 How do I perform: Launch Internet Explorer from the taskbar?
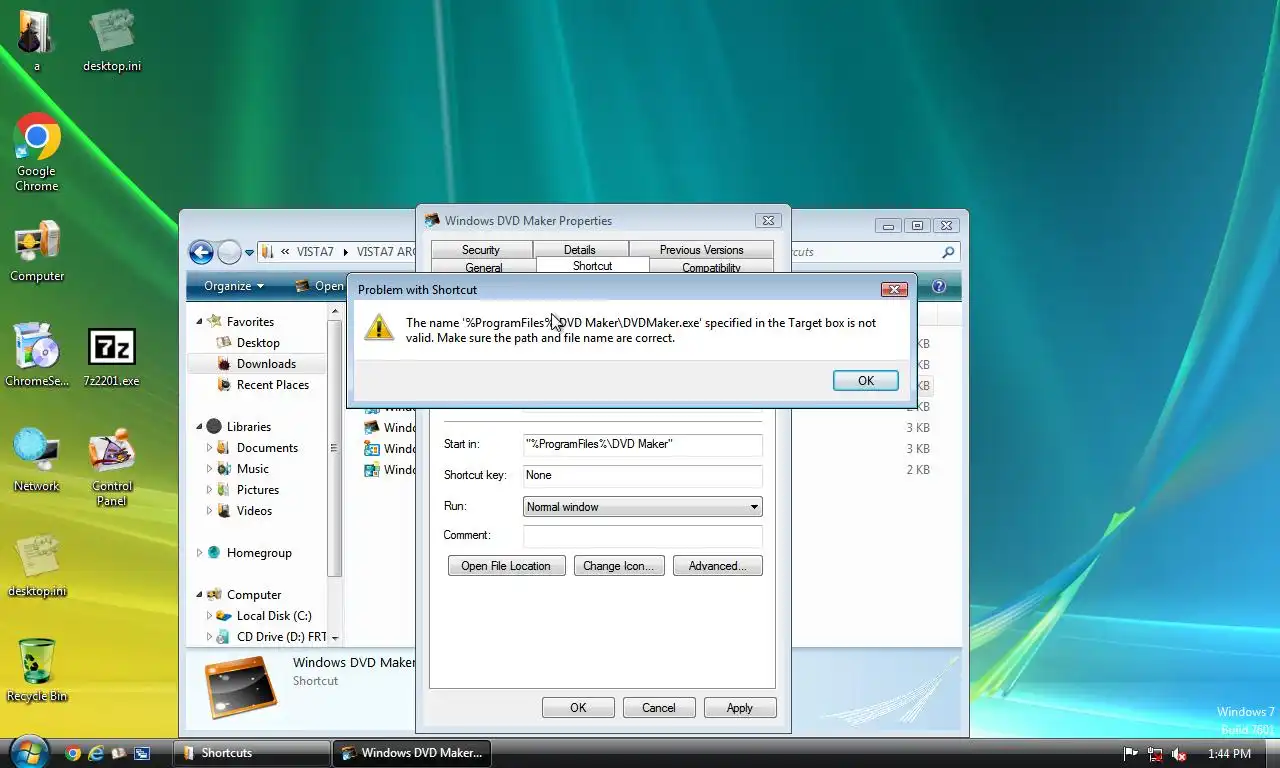pos(96,753)
